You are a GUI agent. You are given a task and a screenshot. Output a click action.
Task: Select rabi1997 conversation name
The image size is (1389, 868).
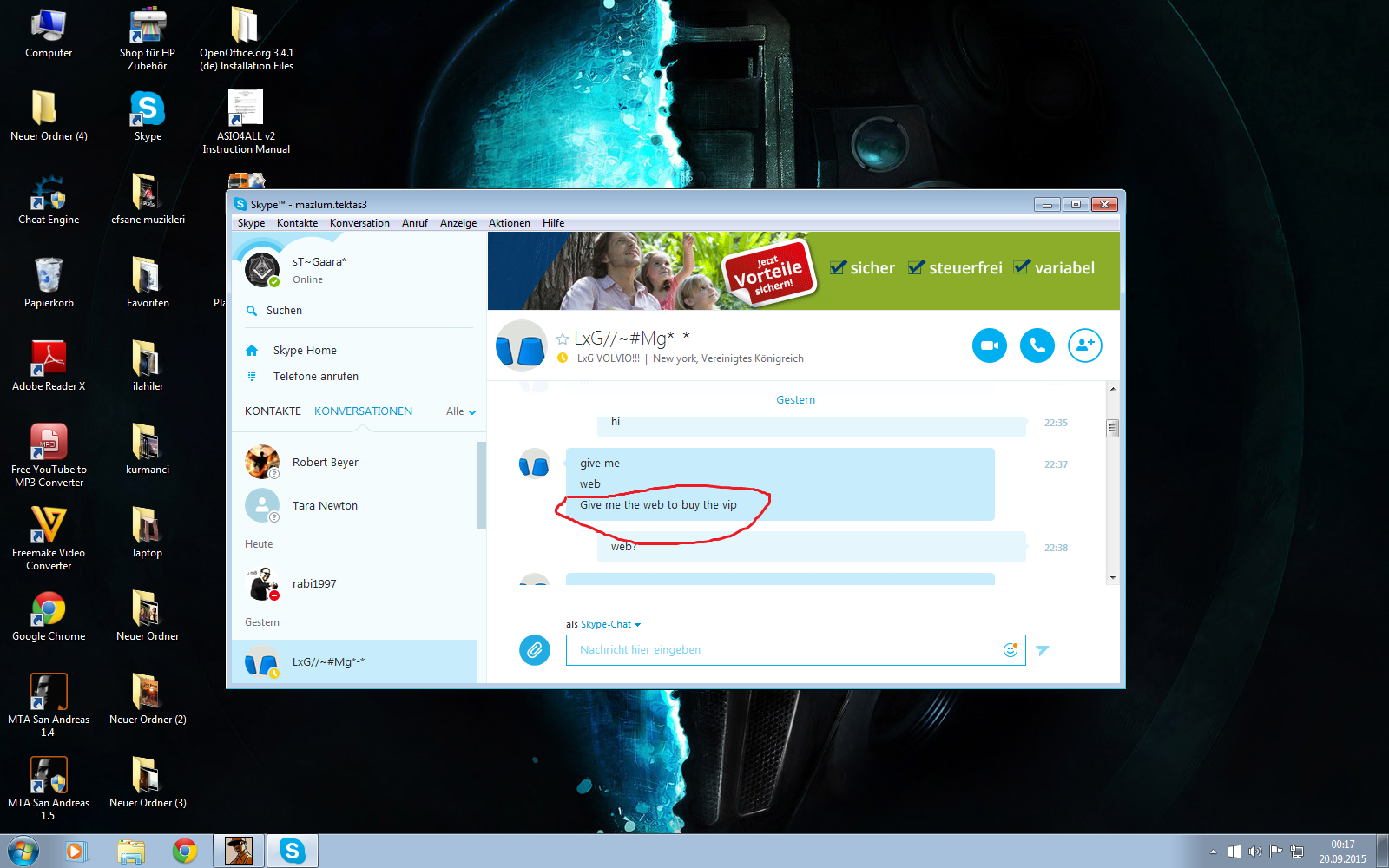pos(314,583)
